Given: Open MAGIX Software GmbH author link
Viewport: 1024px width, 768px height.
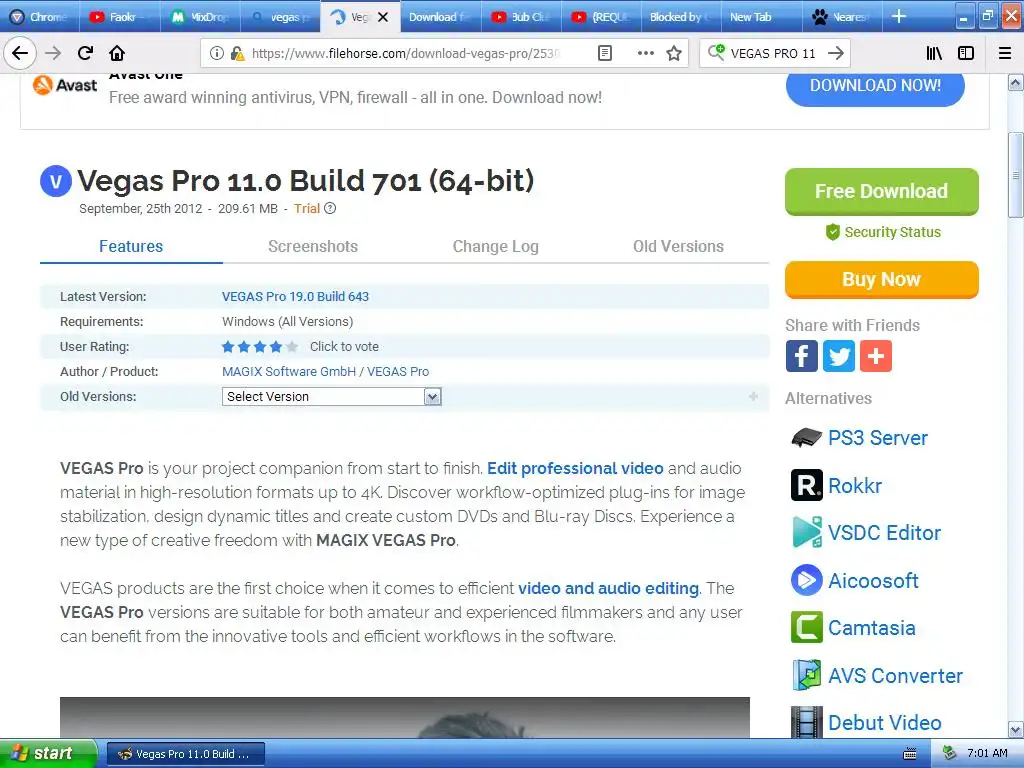Looking at the screenshot, I should click(289, 372).
